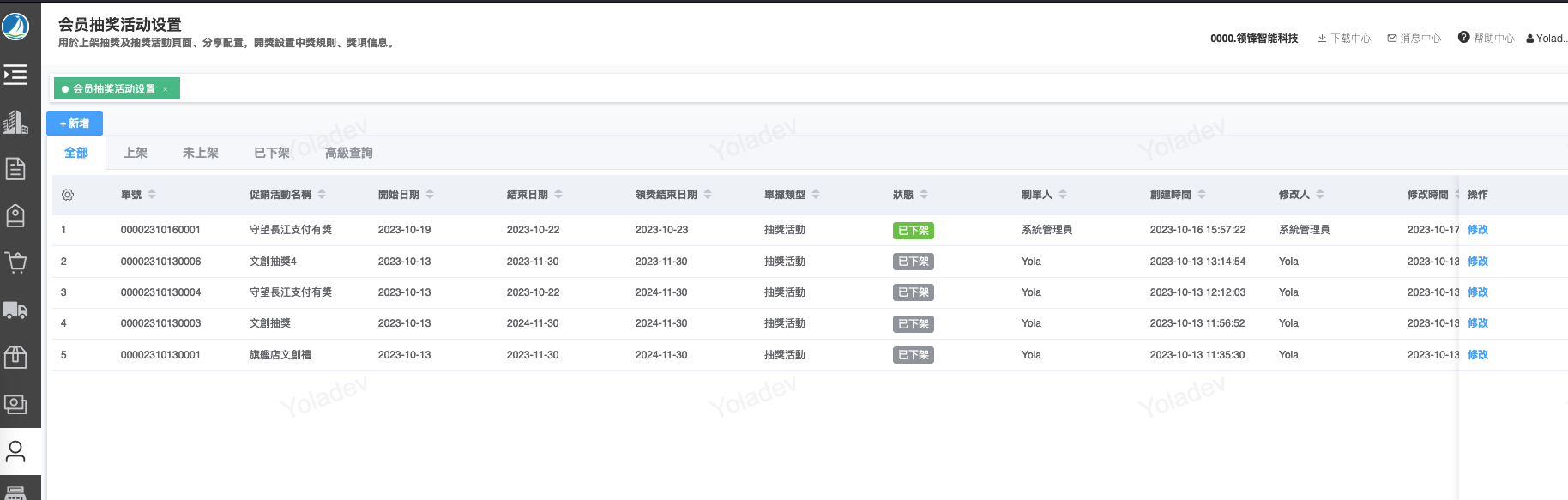1568x500 pixels.
Task: Click the 帮助中心 question mark icon
Action: click(1463, 38)
